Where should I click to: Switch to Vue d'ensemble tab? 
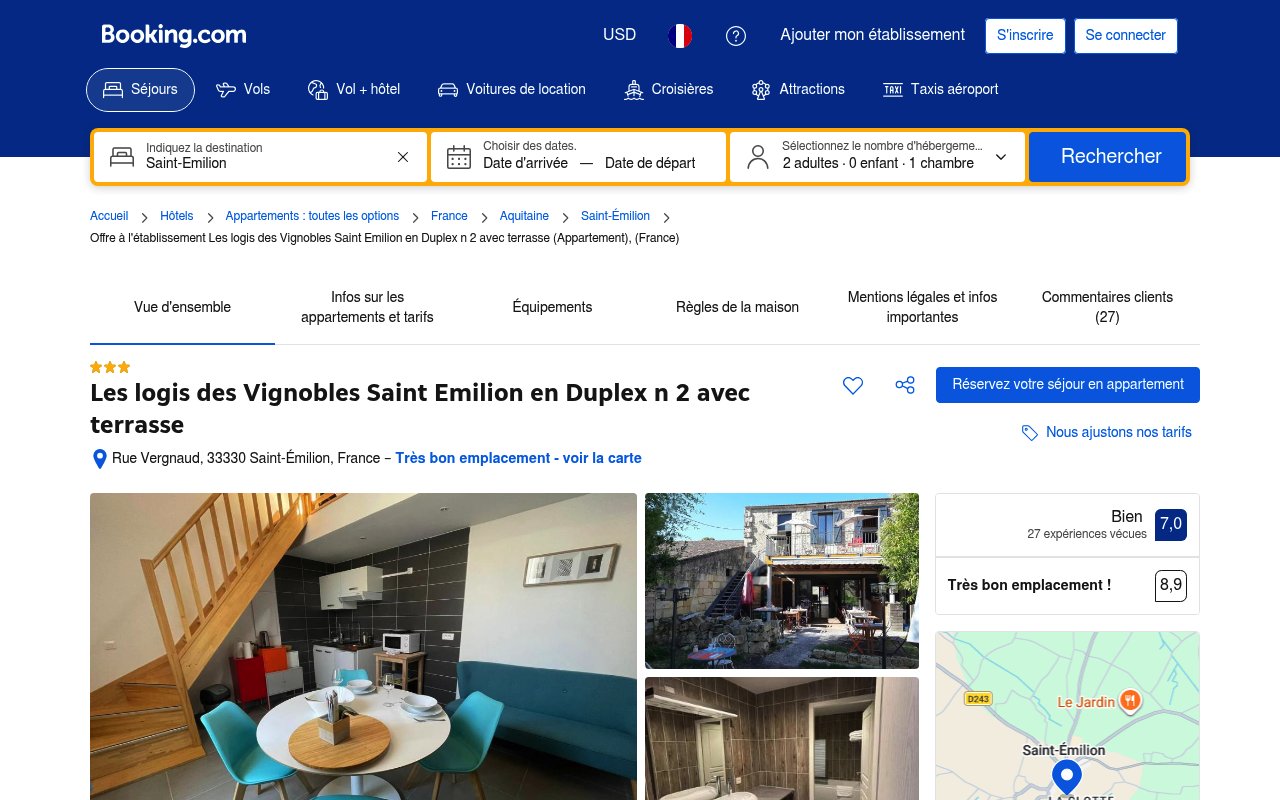[182, 307]
